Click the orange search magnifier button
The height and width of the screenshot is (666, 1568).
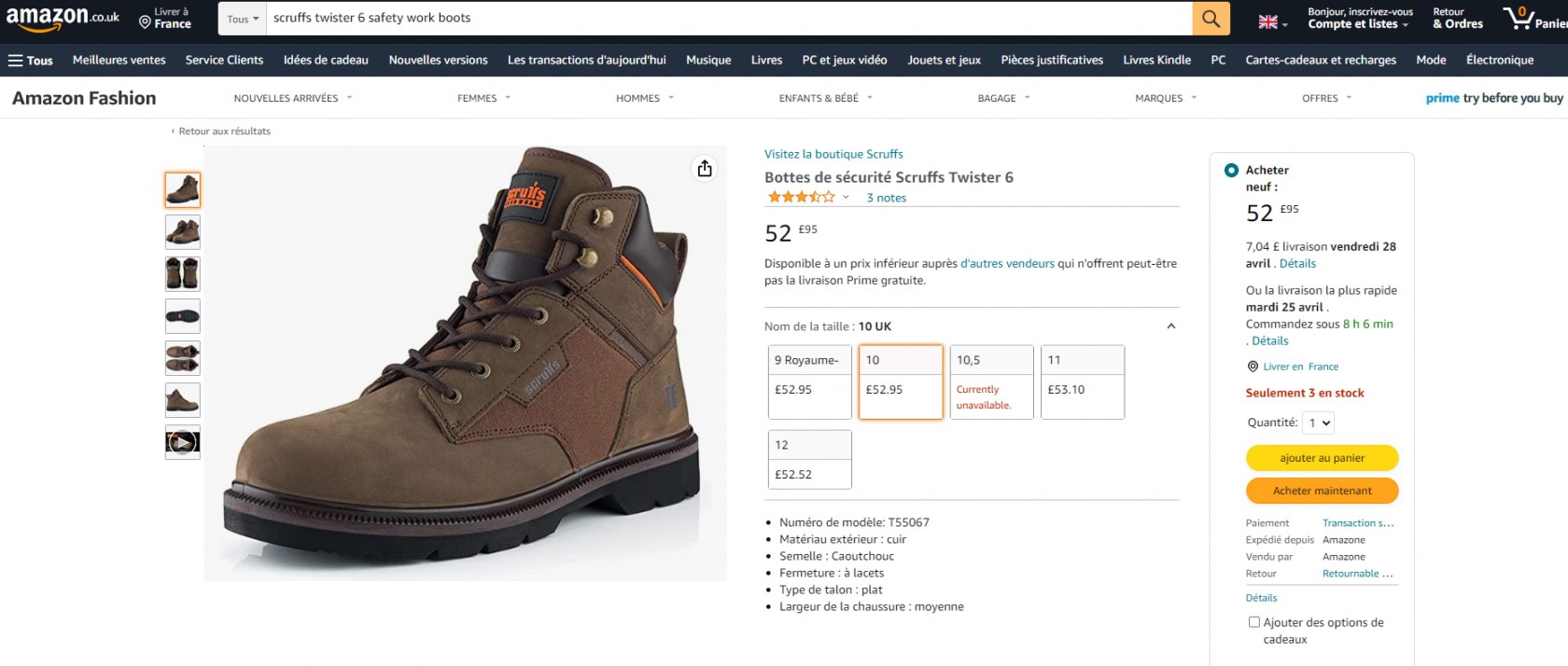point(1211,19)
